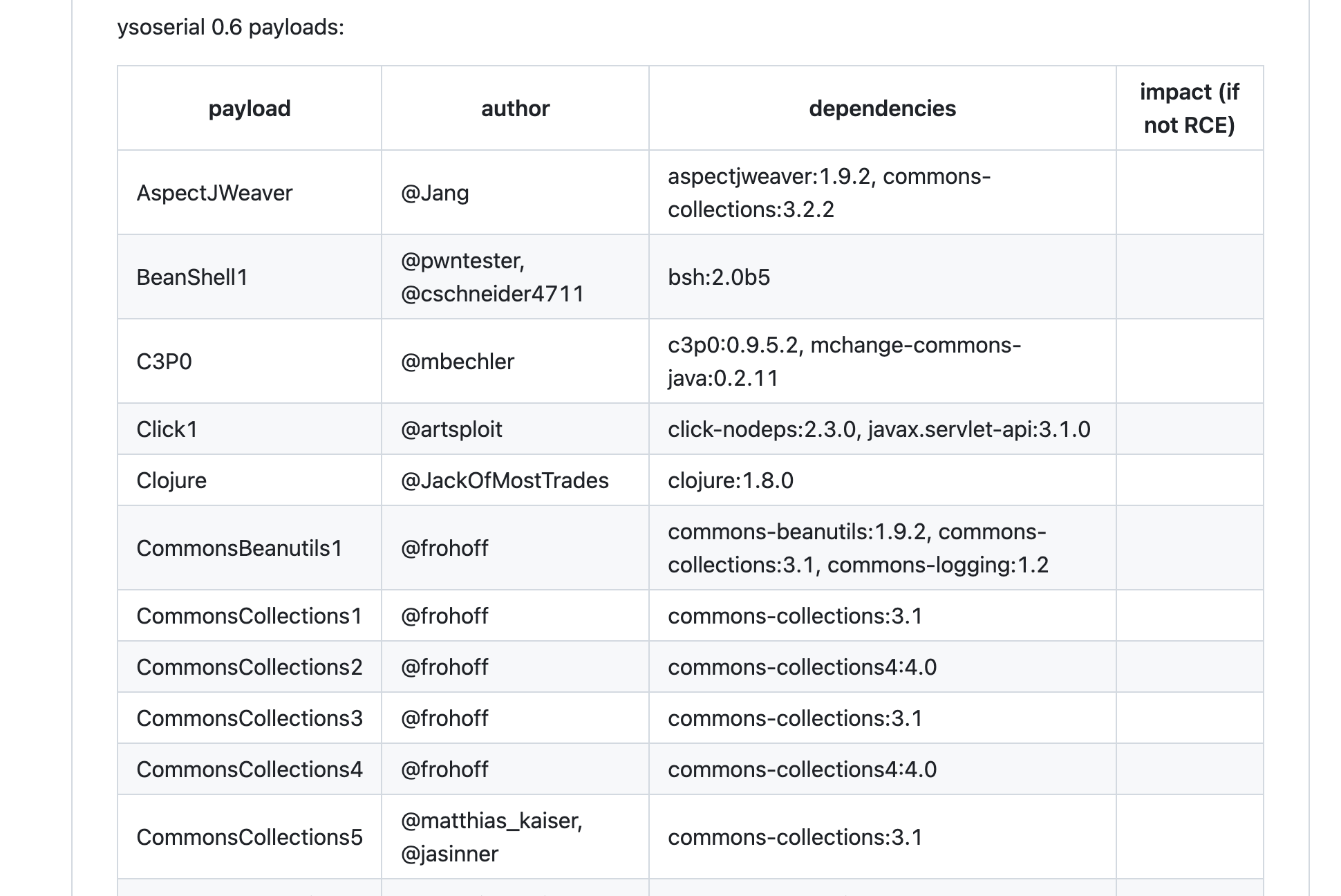The height and width of the screenshot is (896, 1341).
Task: Click the CommonsCollections1 payload text
Action: 249,616
